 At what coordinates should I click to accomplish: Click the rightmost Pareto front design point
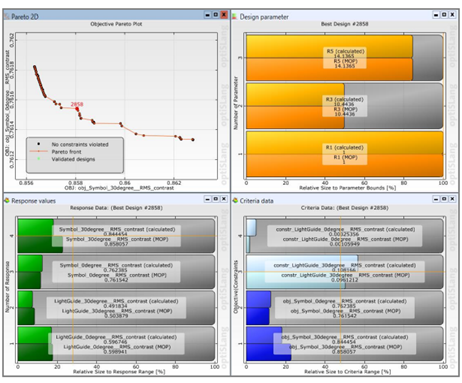(193, 140)
